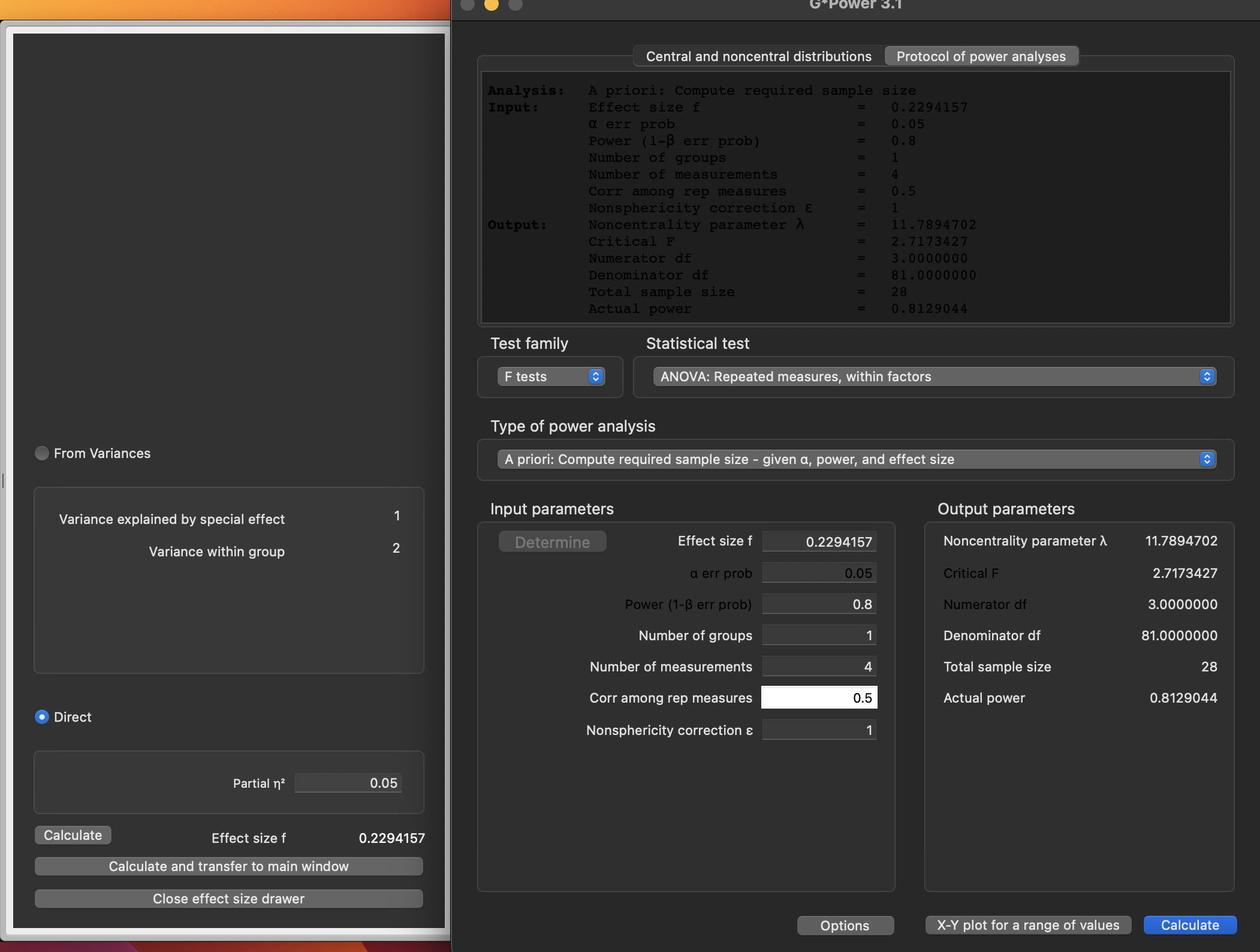Click the Partial η² input field
Image resolution: width=1260 pixels, height=952 pixels.
point(348,783)
